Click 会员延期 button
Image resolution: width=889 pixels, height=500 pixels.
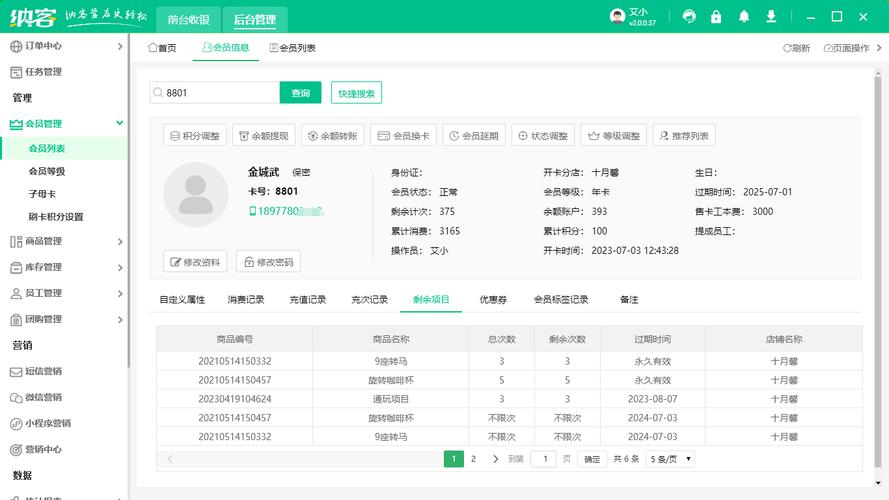point(474,136)
